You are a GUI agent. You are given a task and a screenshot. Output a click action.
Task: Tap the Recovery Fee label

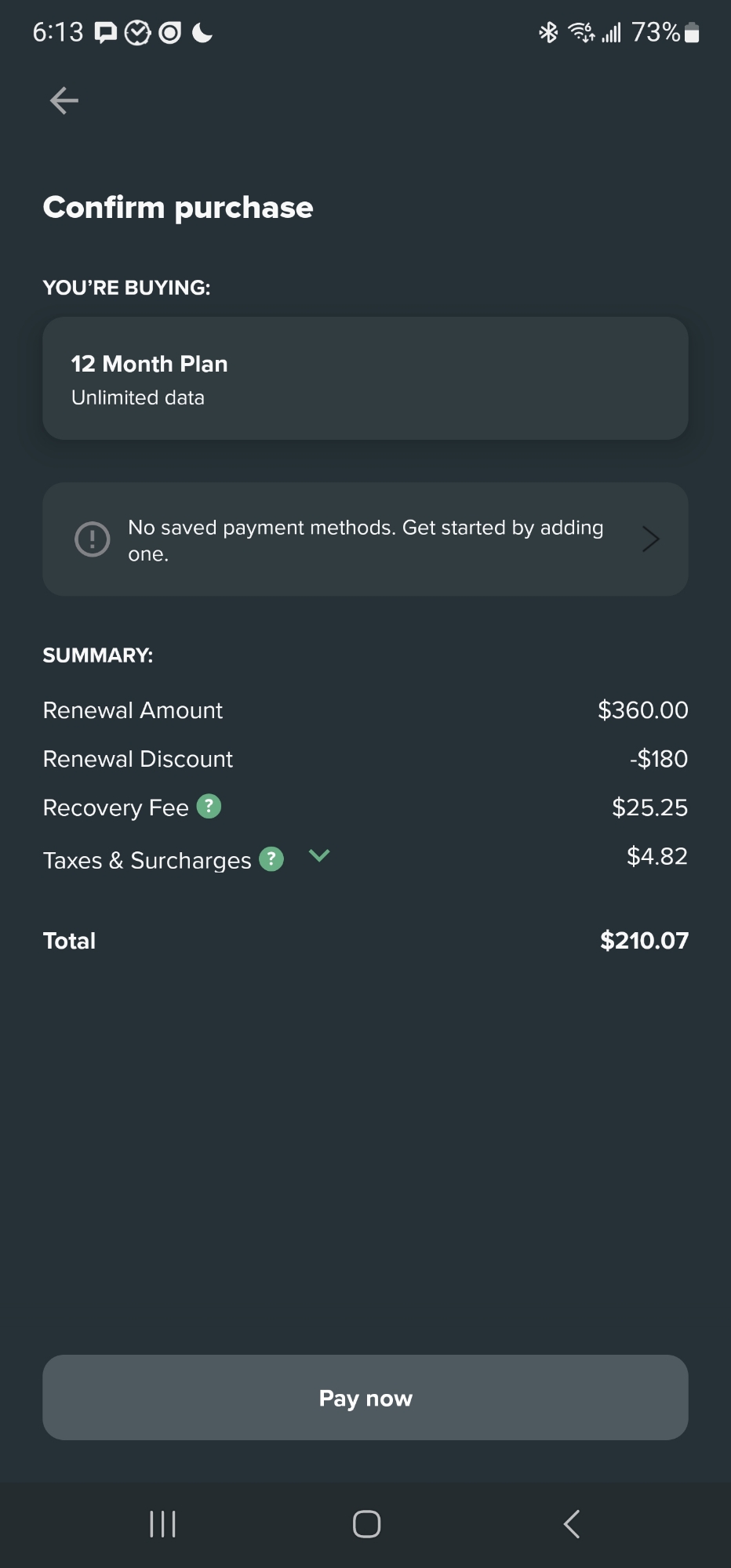pos(116,808)
